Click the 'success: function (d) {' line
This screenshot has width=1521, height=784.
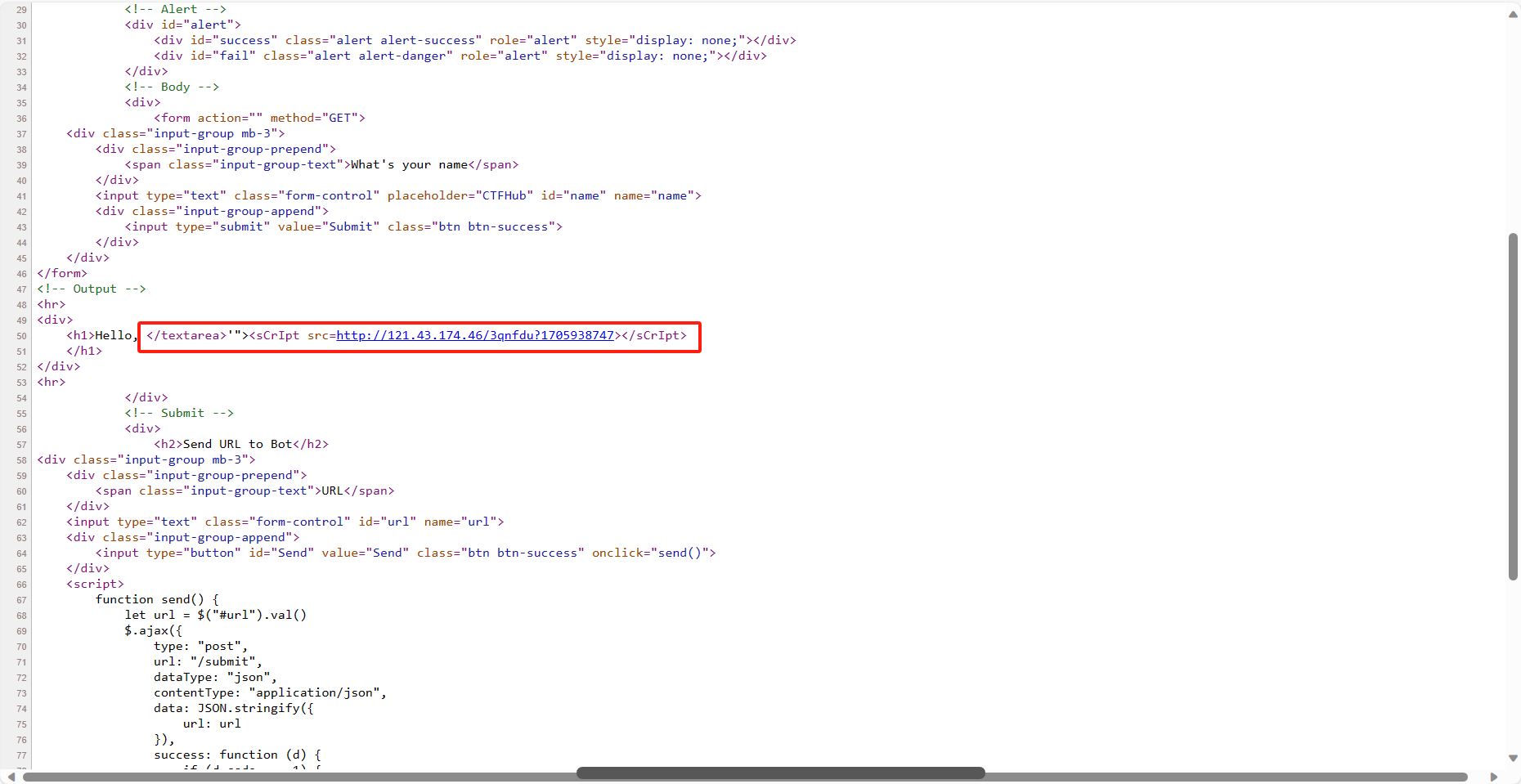(x=238, y=755)
